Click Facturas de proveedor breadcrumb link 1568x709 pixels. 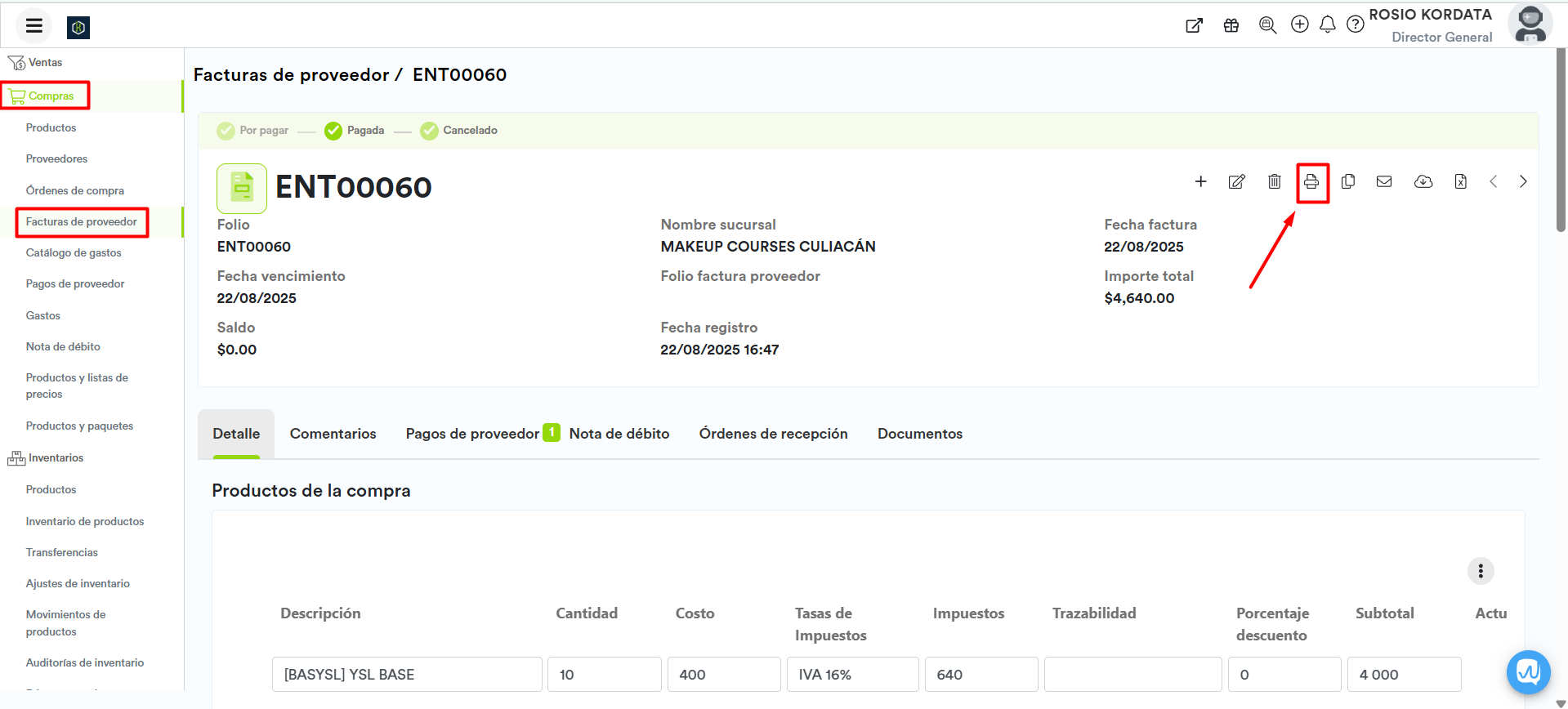click(291, 75)
